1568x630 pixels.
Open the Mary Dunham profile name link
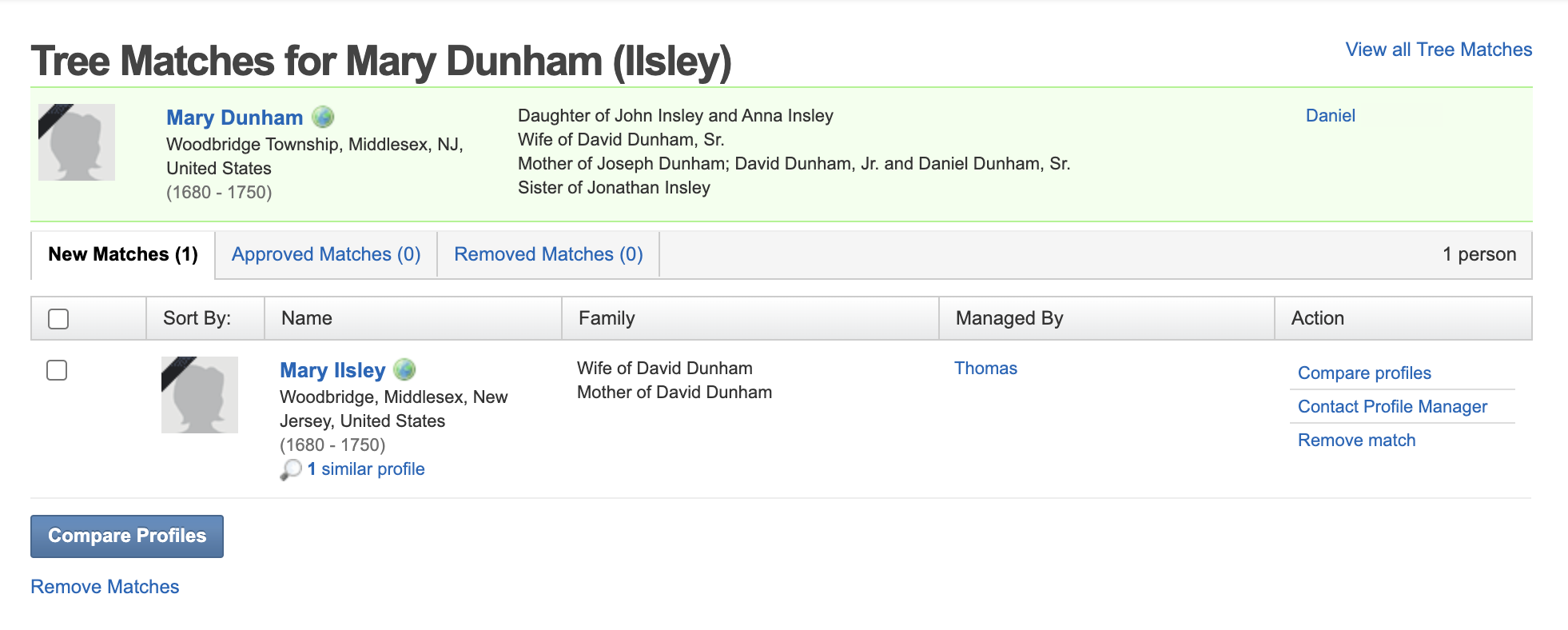[x=234, y=118]
